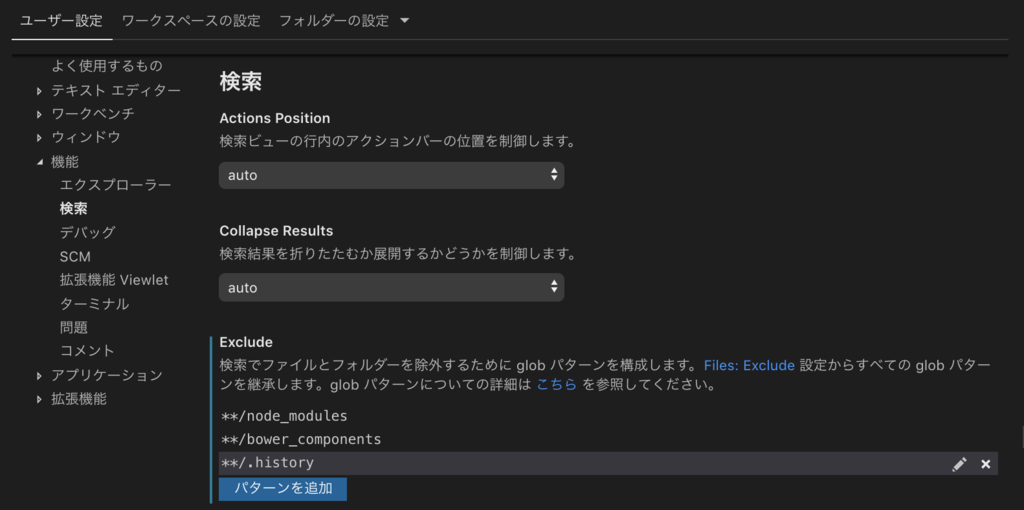This screenshot has width=1024, height=510.
Task: Expand the 拡張機能 section
Action: point(39,400)
